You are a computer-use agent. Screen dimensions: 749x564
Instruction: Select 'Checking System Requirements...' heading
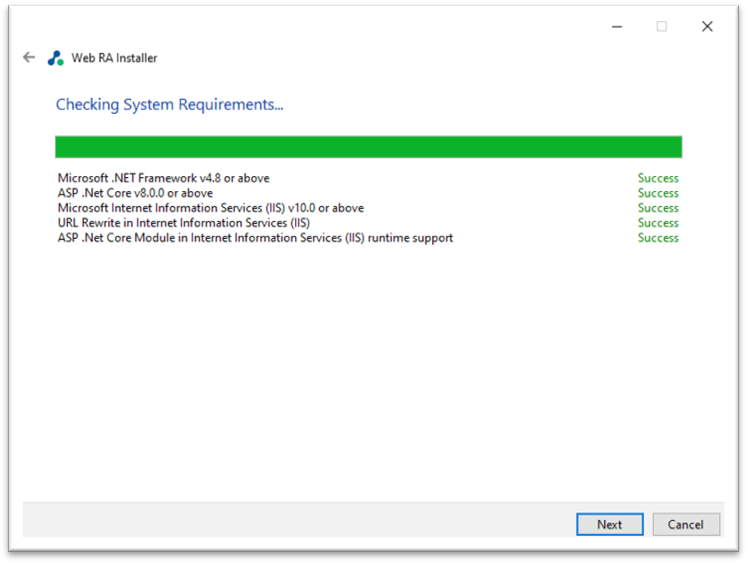tap(170, 104)
